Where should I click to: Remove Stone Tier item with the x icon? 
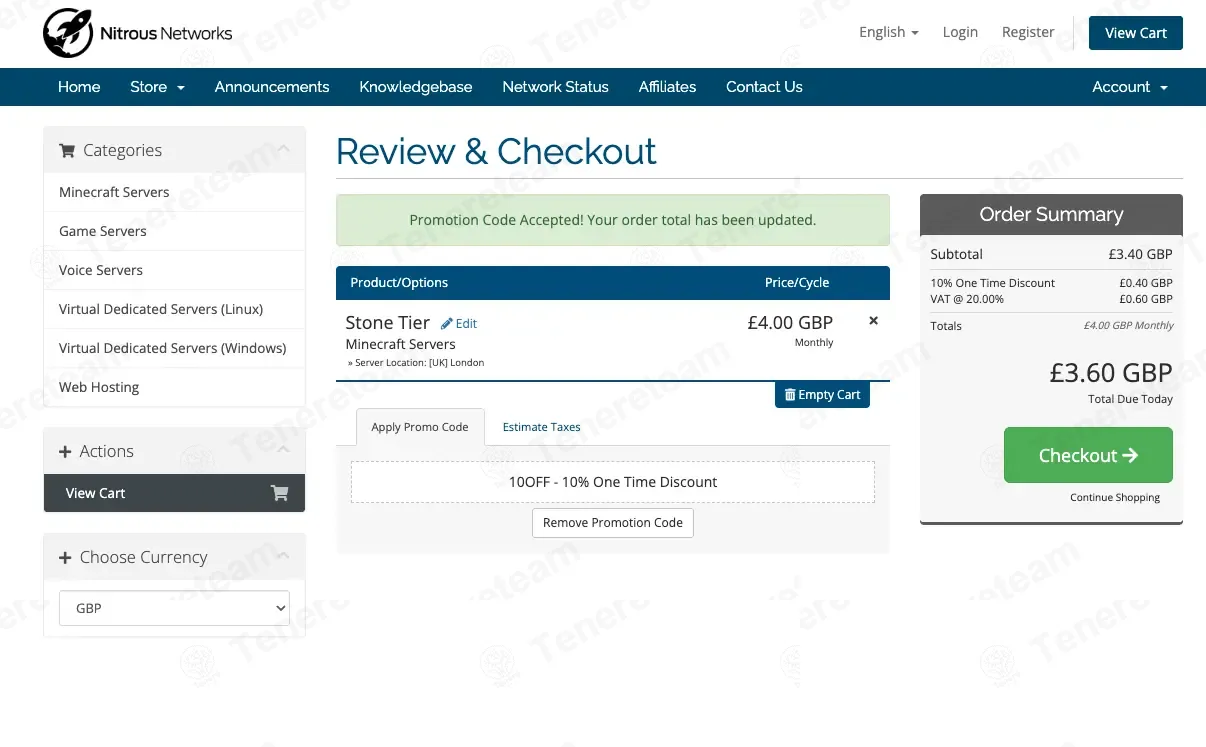click(x=873, y=321)
